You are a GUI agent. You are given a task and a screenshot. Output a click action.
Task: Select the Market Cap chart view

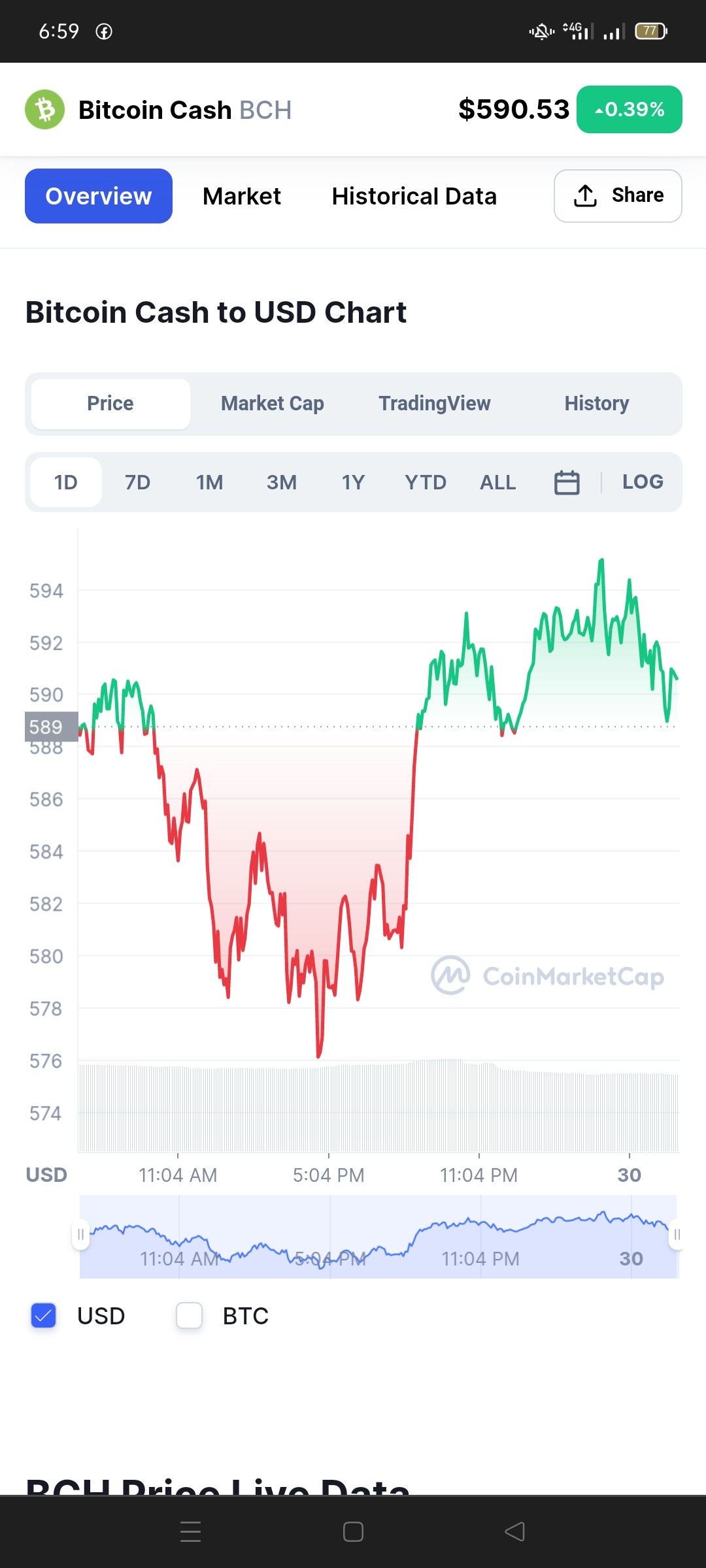(x=273, y=403)
